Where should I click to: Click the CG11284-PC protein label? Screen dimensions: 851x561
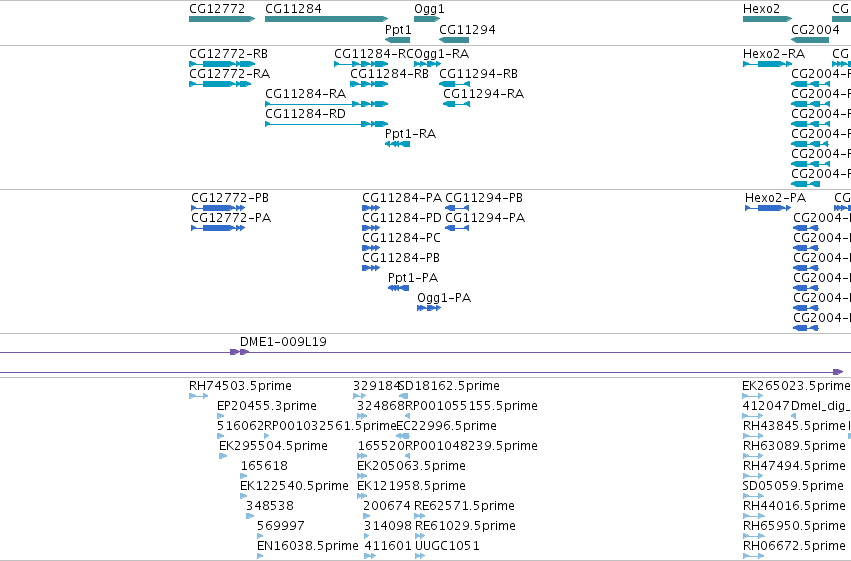[x=401, y=238]
